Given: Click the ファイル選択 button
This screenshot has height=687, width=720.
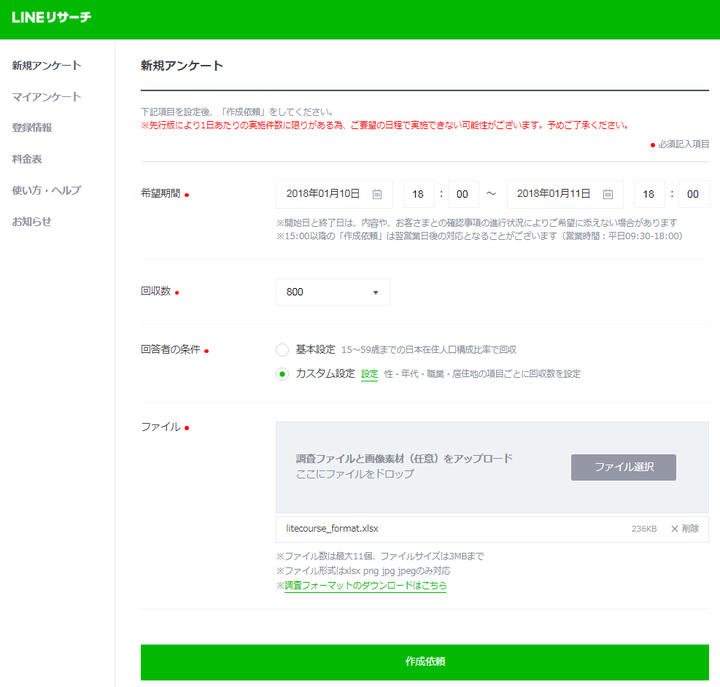Looking at the screenshot, I should tap(623, 467).
